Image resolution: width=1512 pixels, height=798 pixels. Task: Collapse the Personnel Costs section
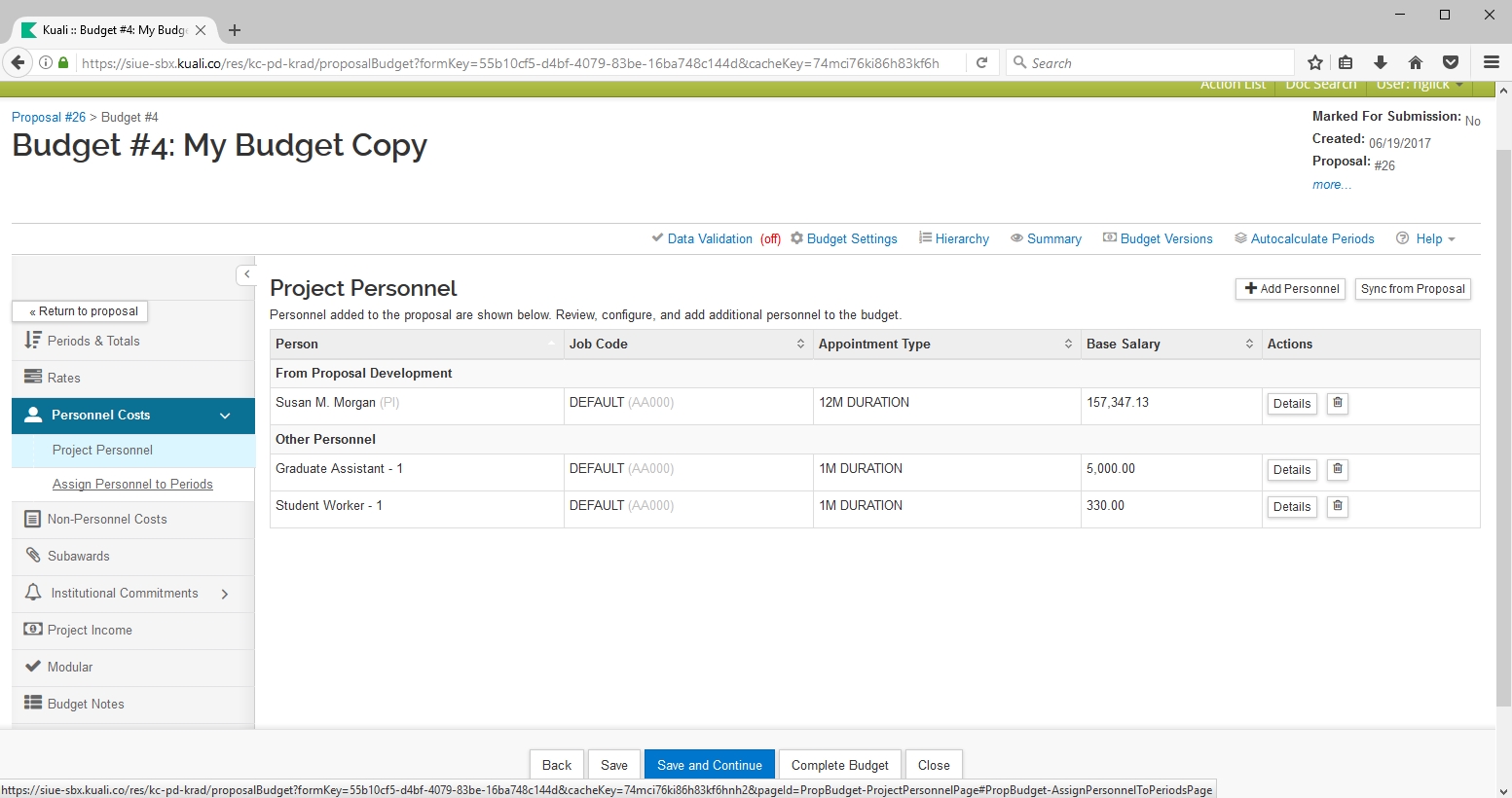point(225,416)
